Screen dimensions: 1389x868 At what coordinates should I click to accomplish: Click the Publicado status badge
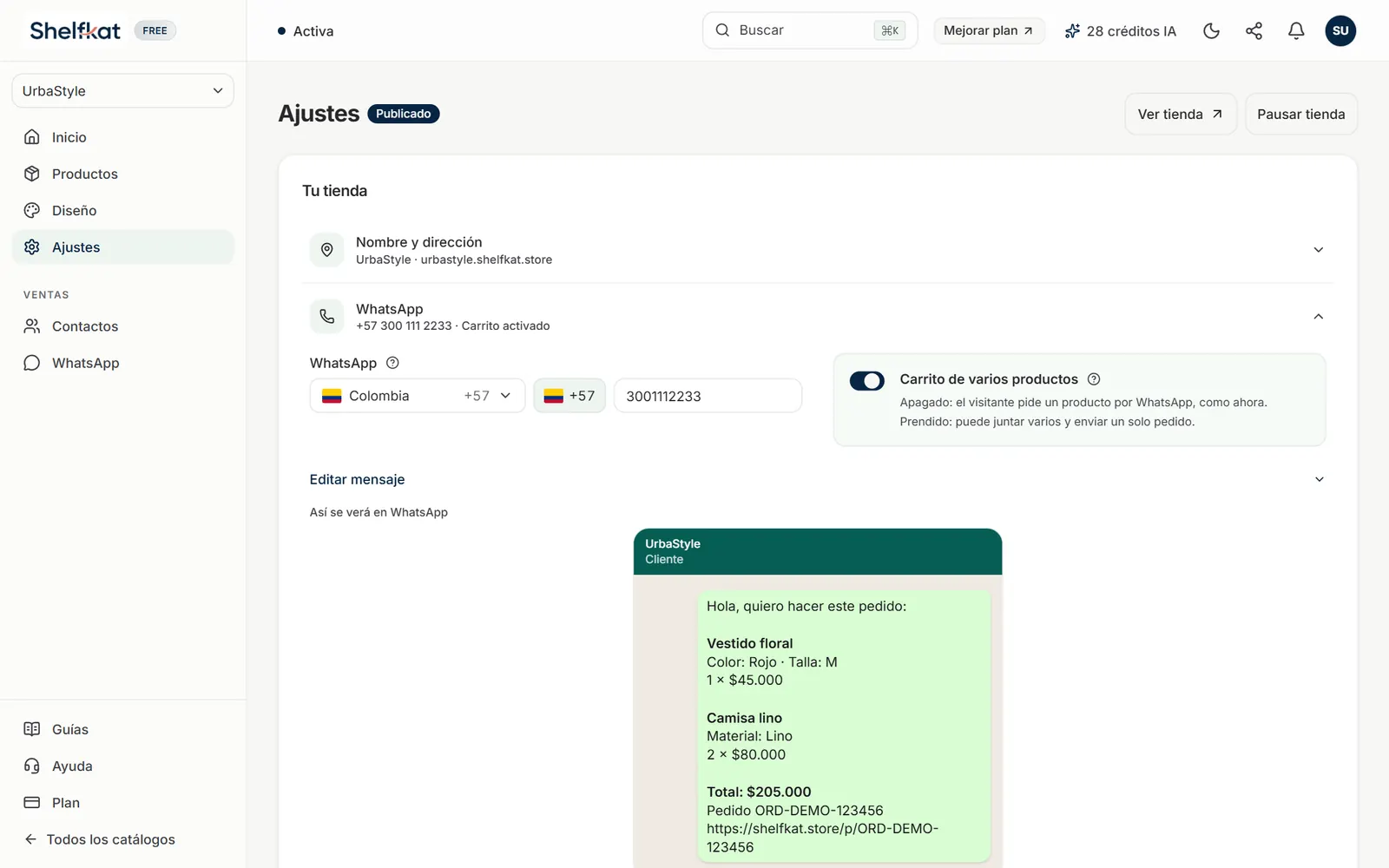coord(404,114)
